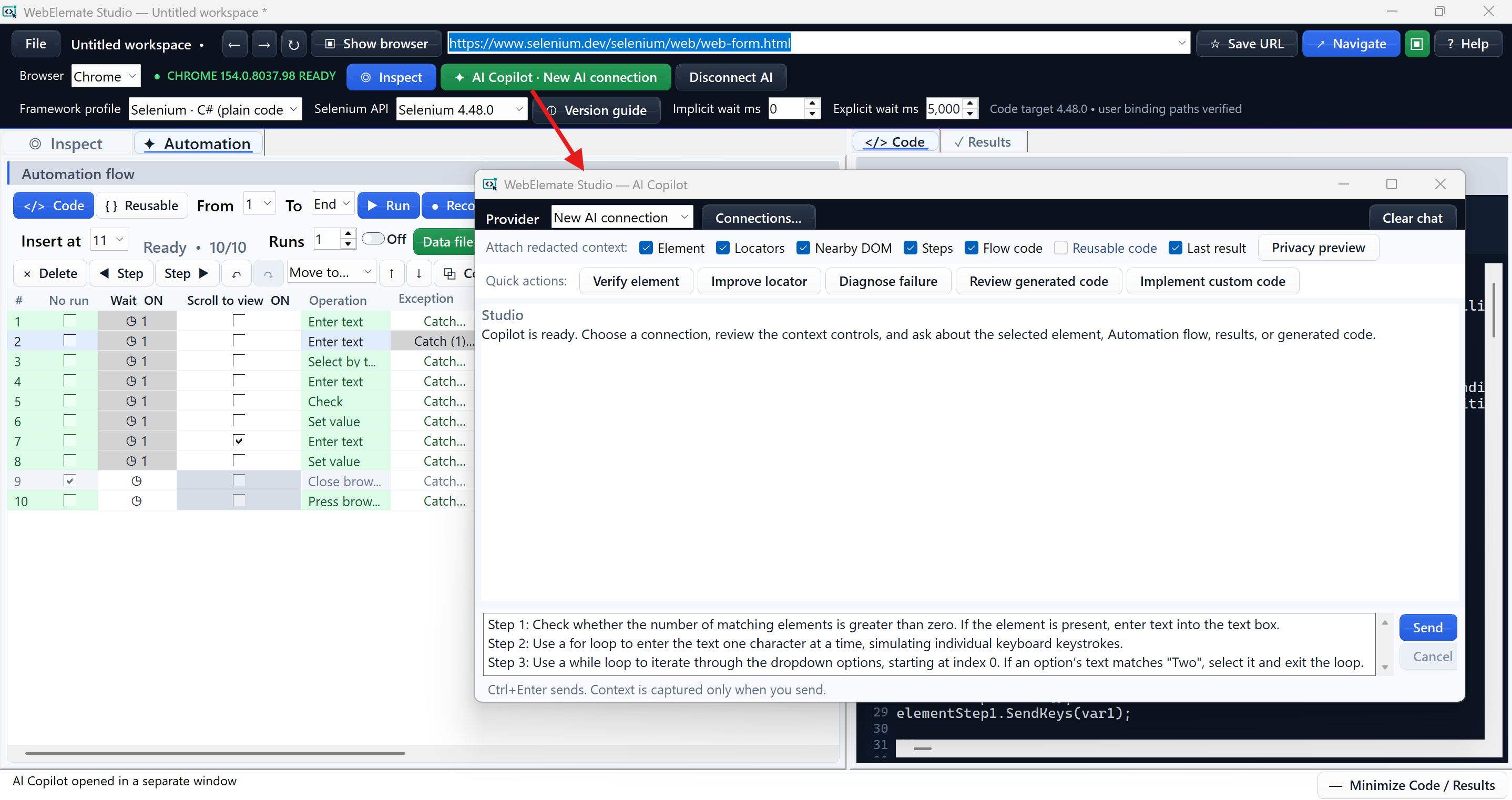Open the Results tab

click(x=983, y=142)
